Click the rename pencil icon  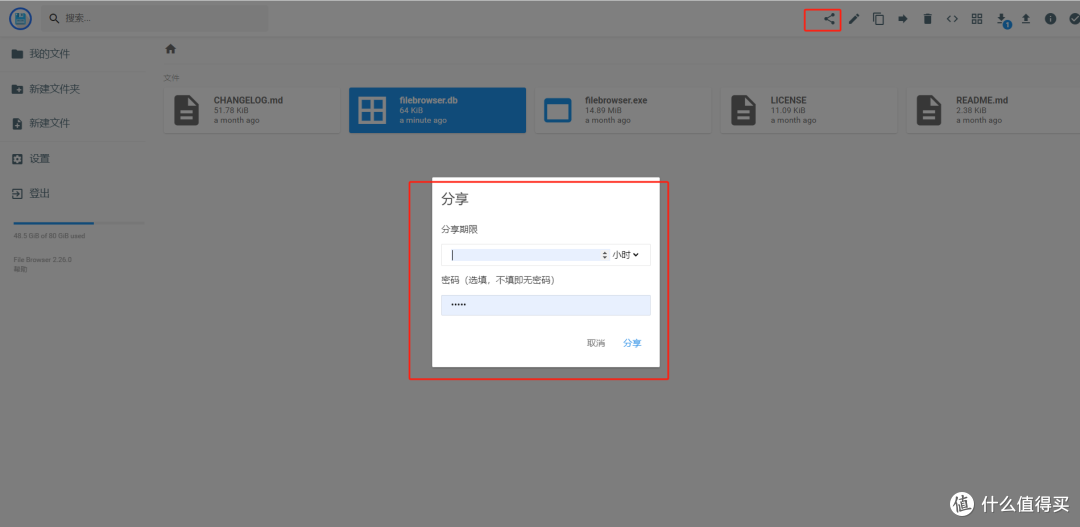(x=854, y=19)
